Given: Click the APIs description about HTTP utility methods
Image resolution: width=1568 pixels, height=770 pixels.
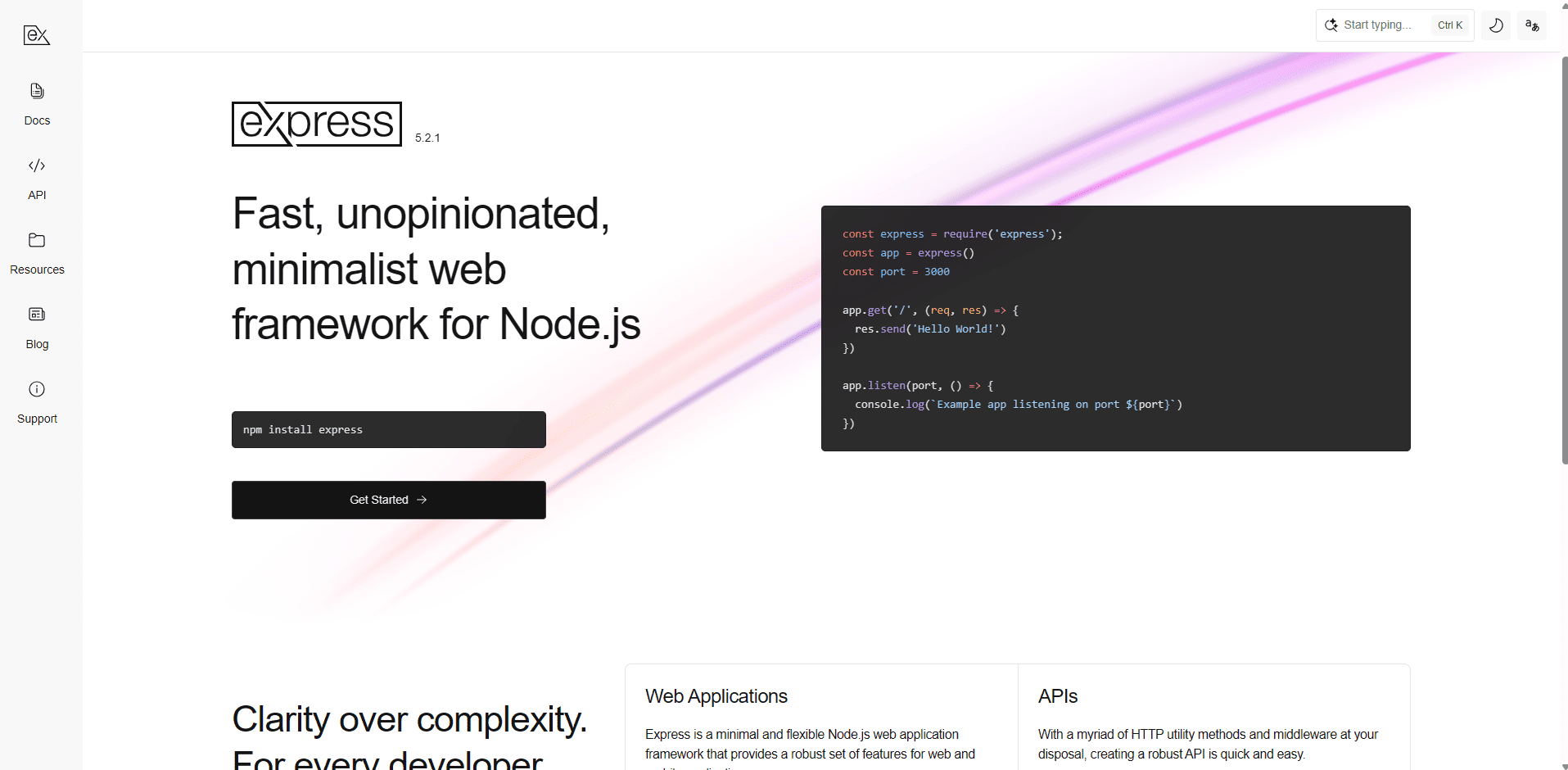Looking at the screenshot, I should click(x=1208, y=744).
